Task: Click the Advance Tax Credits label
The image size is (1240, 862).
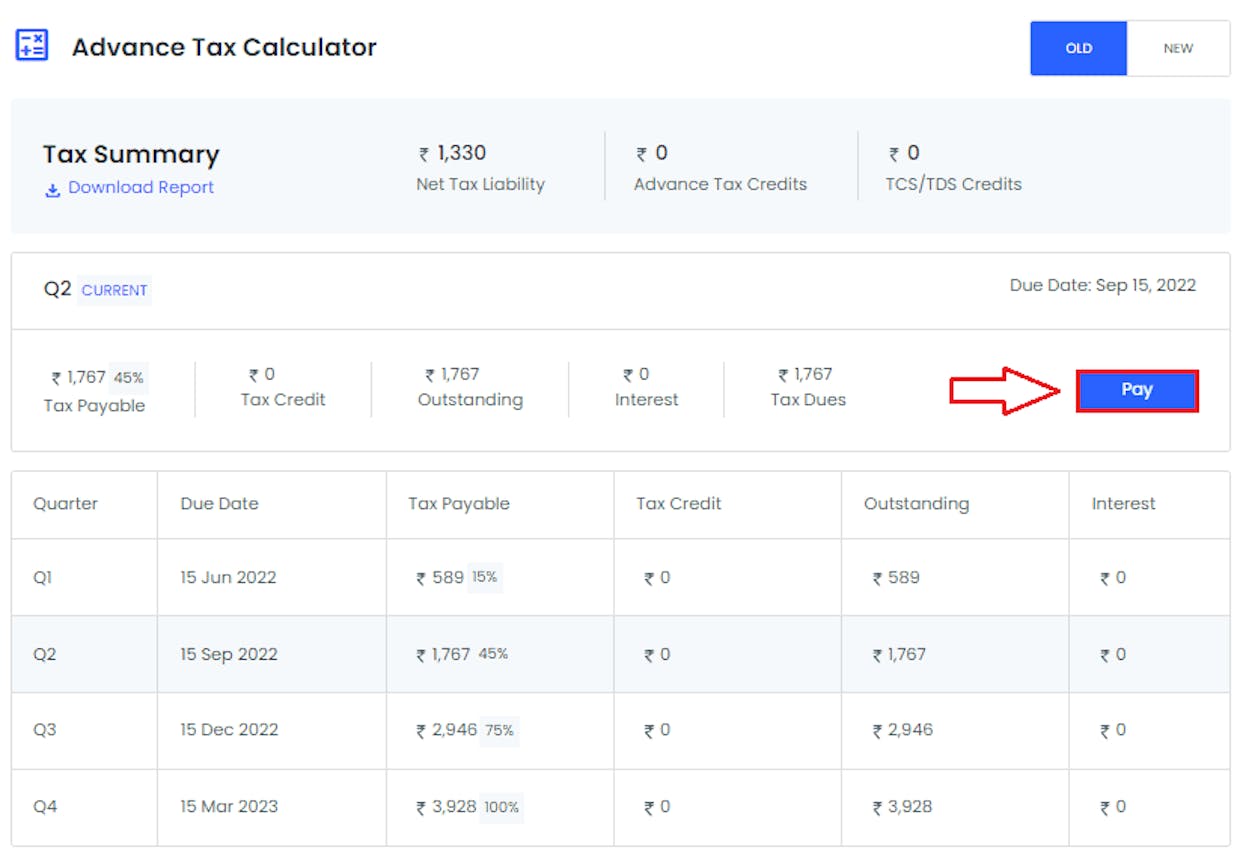Action: [x=720, y=184]
